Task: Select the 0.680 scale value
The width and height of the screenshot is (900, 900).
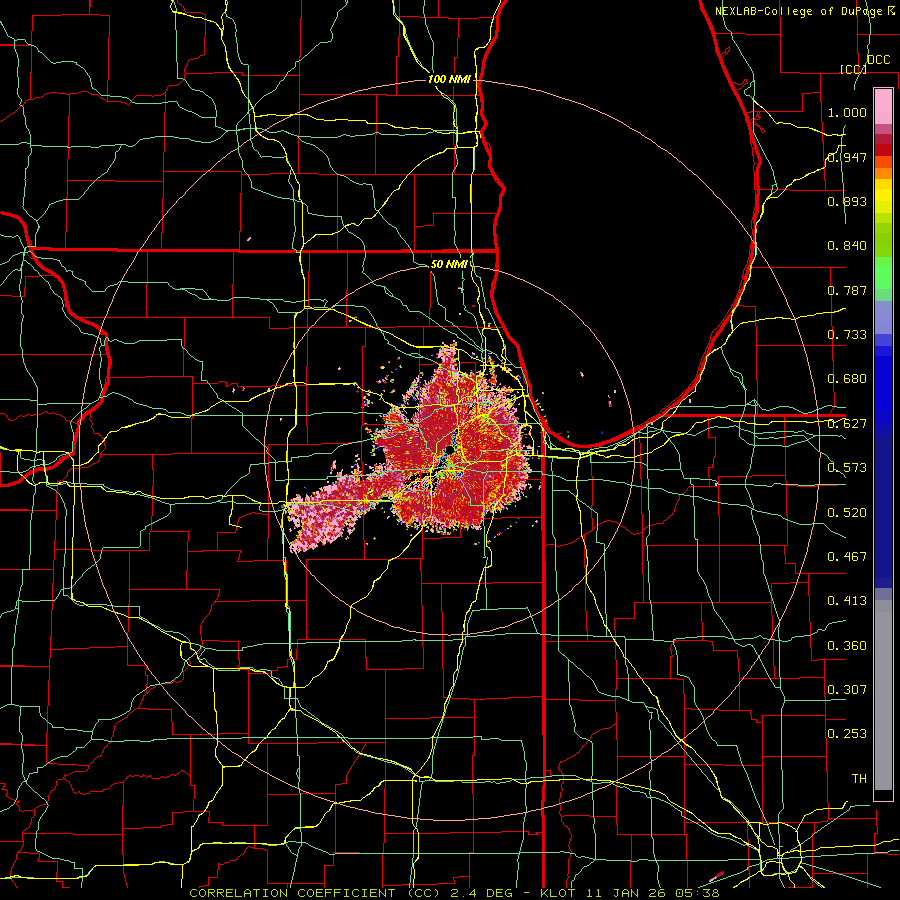Action: (x=847, y=379)
